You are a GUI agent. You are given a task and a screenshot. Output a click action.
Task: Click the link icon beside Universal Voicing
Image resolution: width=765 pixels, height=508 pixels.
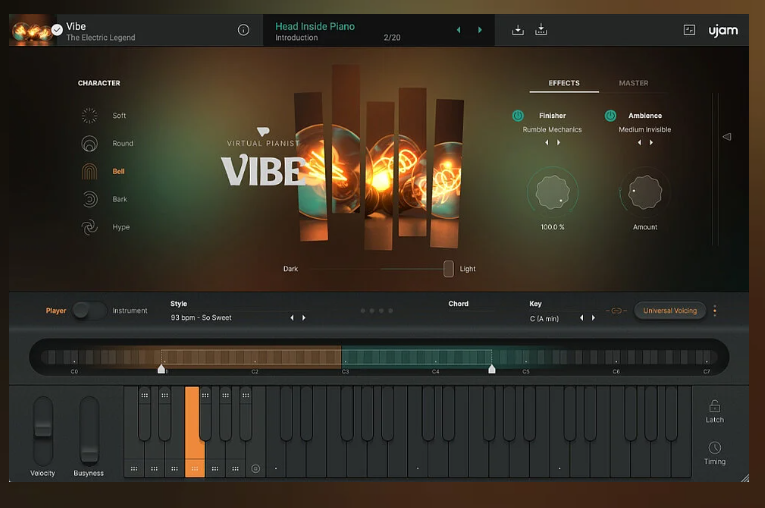[x=616, y=311]
